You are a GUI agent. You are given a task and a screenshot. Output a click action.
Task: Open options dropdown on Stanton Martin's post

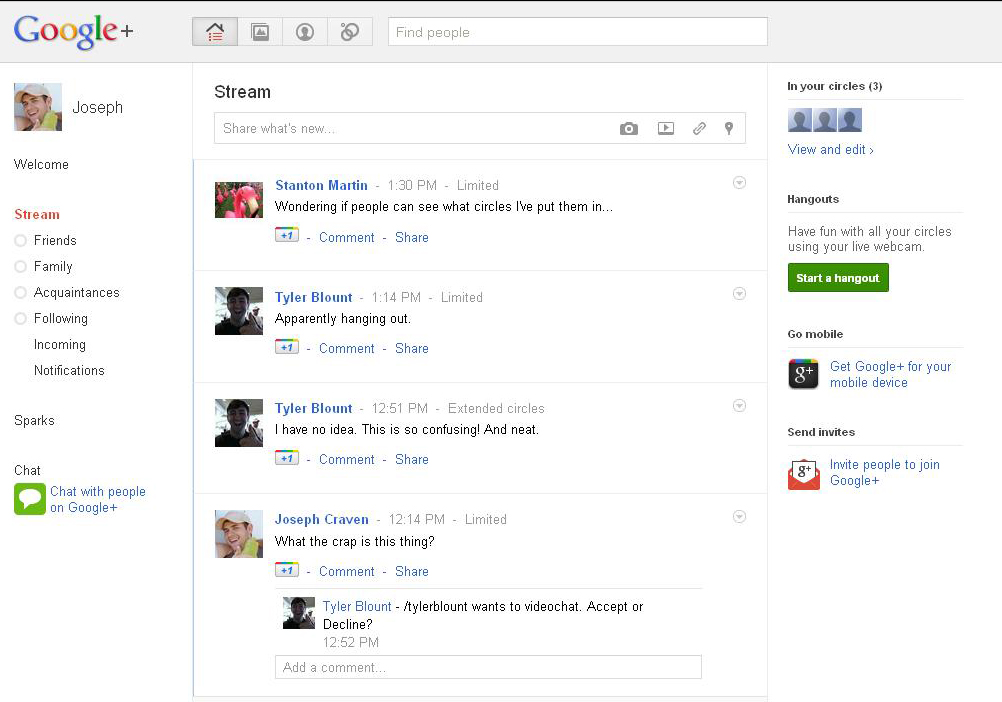[x=739, y=183]
